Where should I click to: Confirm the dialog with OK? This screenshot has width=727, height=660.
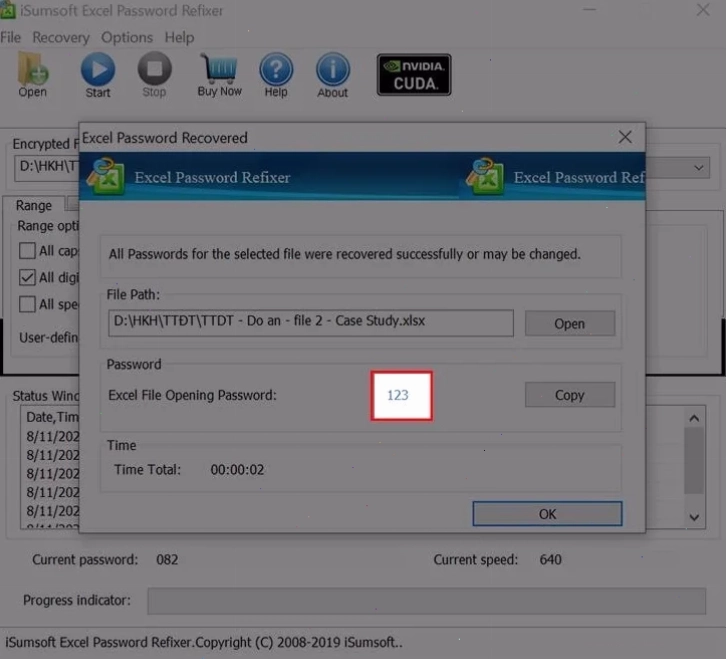pos(548,514)
